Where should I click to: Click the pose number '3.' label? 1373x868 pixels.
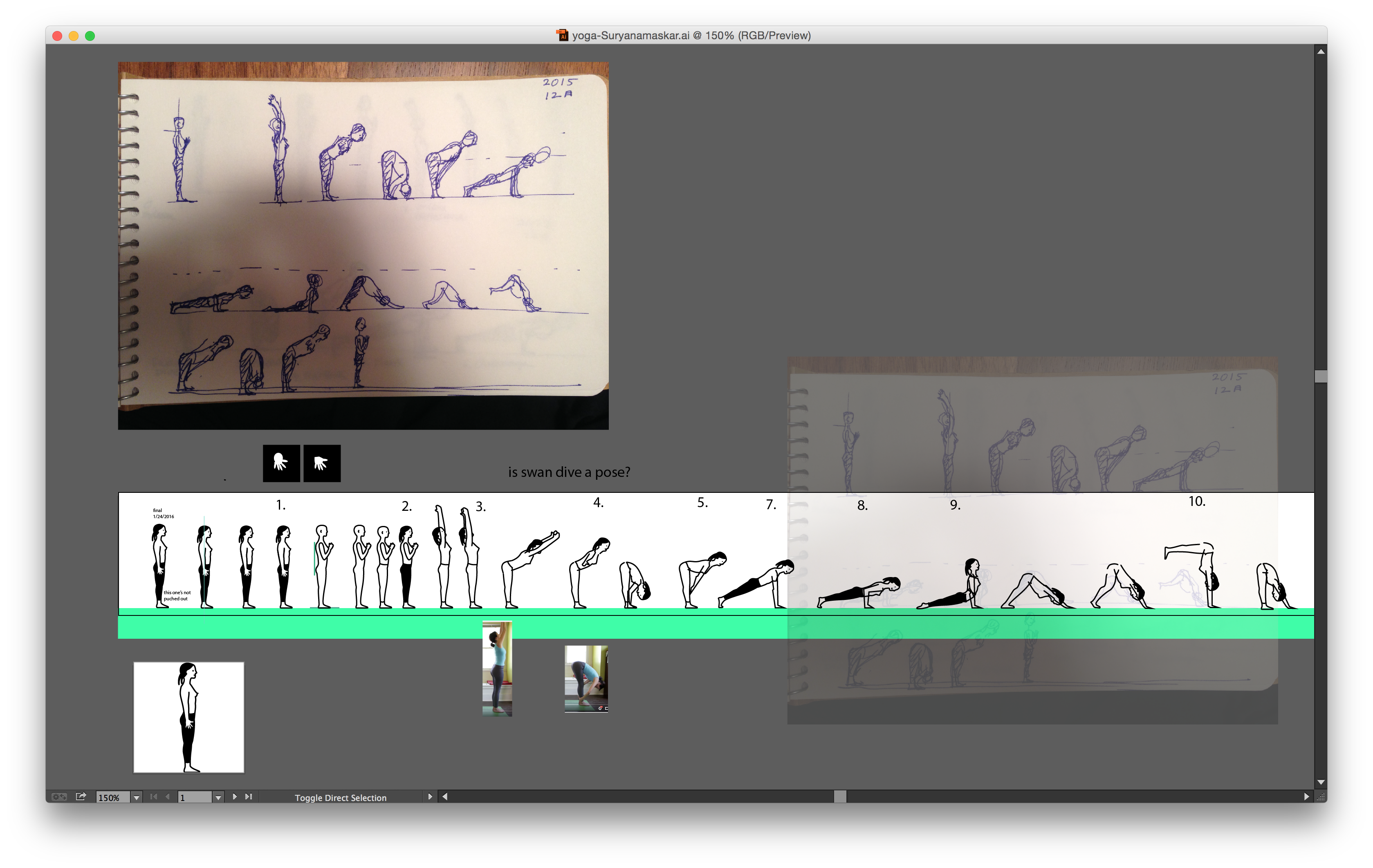[481, 507]
